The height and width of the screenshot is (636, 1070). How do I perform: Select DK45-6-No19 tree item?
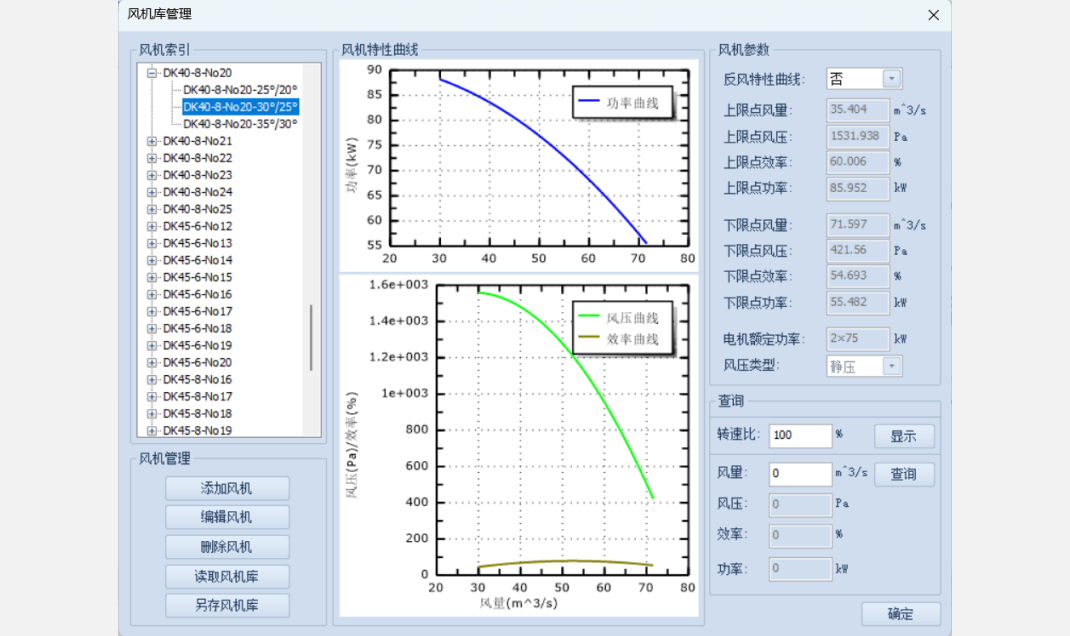pyautogui.click(x=197, y=345)
